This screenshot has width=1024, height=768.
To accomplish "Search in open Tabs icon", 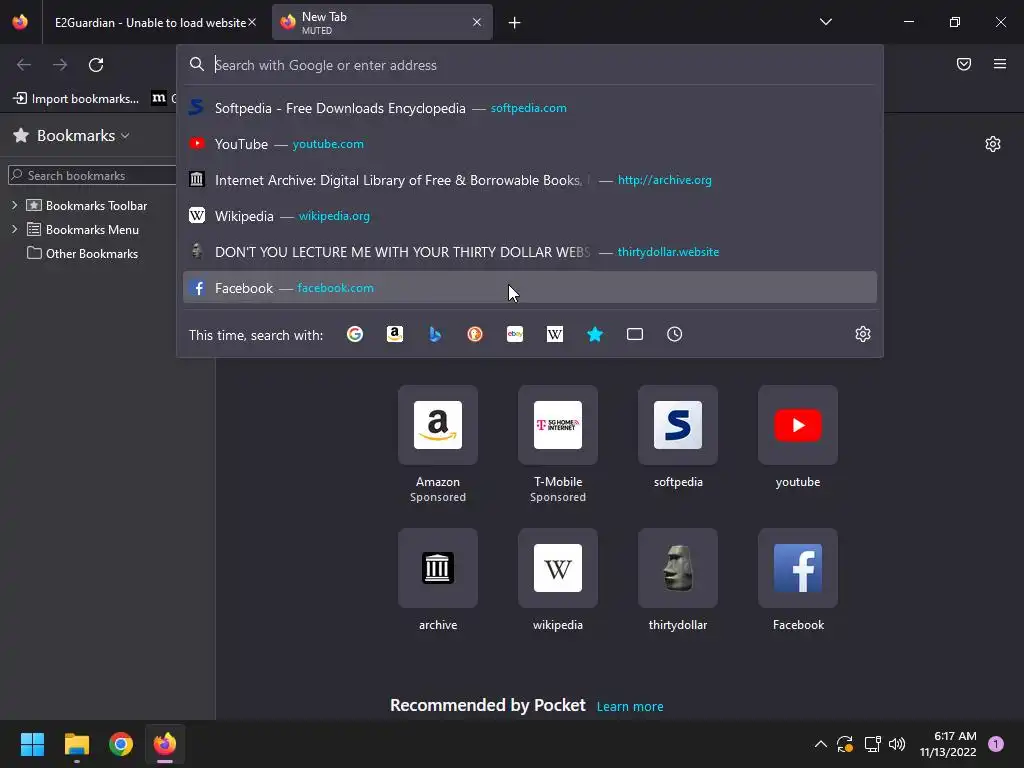I will (635, 334).
